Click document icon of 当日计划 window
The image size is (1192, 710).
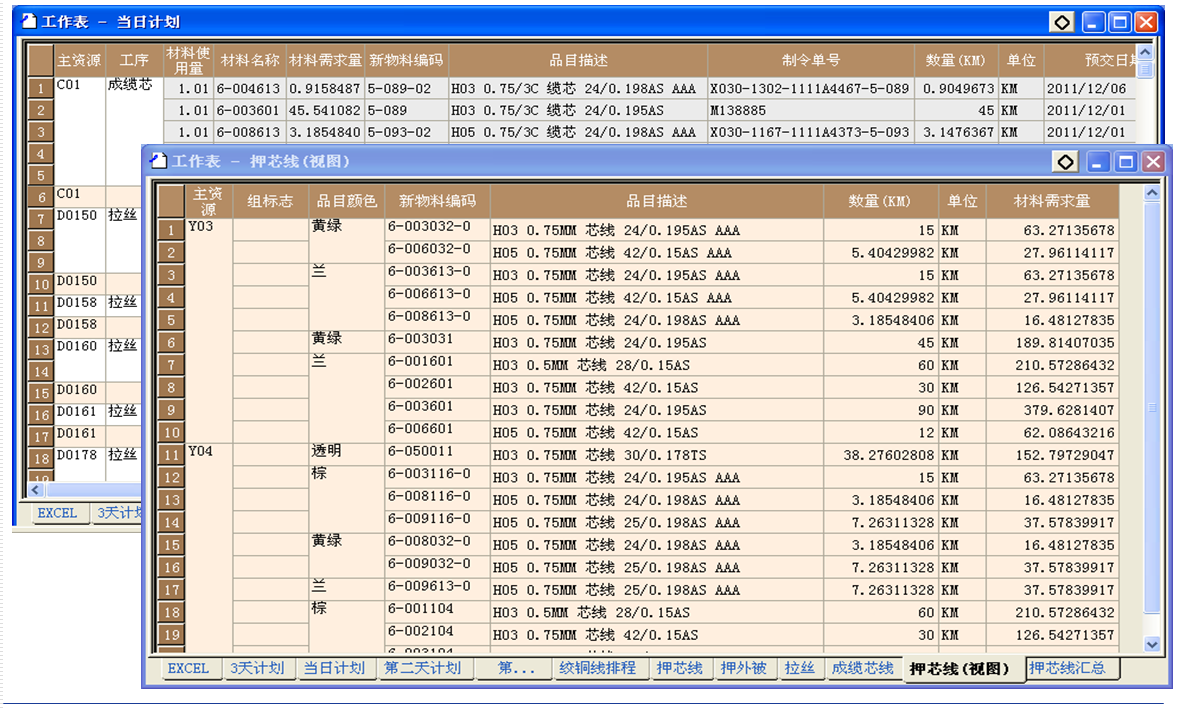pyautogui.click(x=28, y=21)
